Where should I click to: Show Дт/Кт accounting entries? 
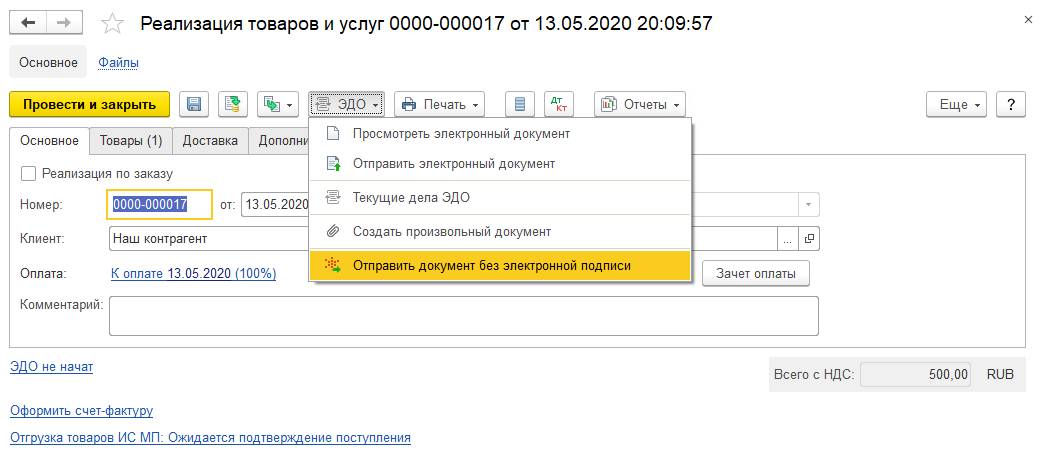click(558, 104)
